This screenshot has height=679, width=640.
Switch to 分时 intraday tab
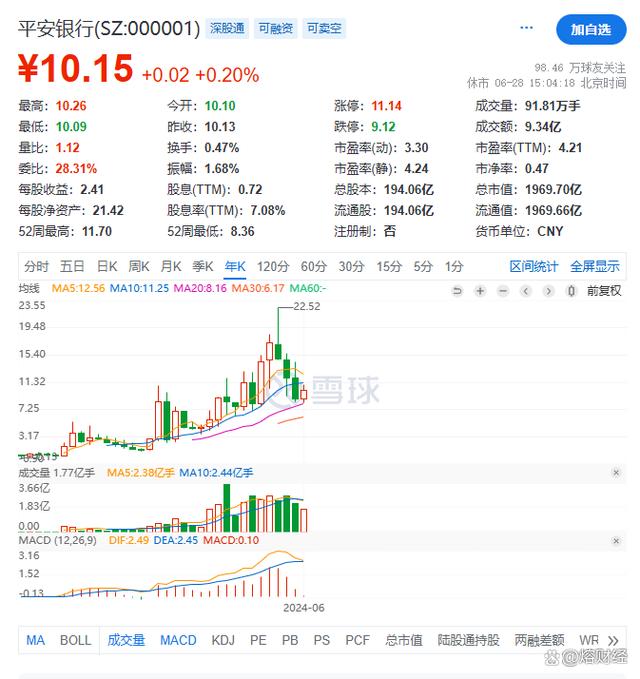36,266
